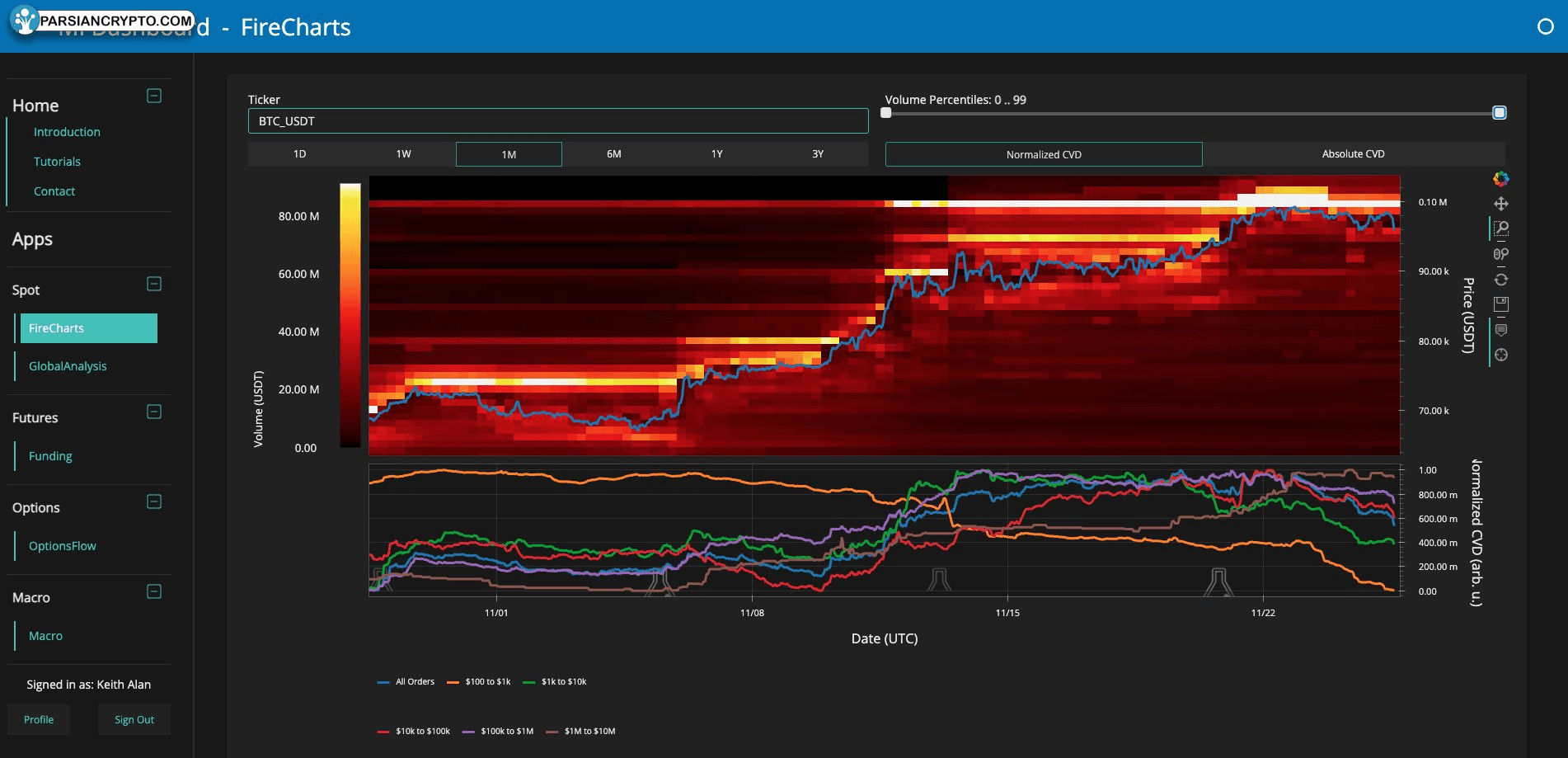Toggle the All Orders legend series
The height and width of the screenshot is (758, 1568).
406,681
